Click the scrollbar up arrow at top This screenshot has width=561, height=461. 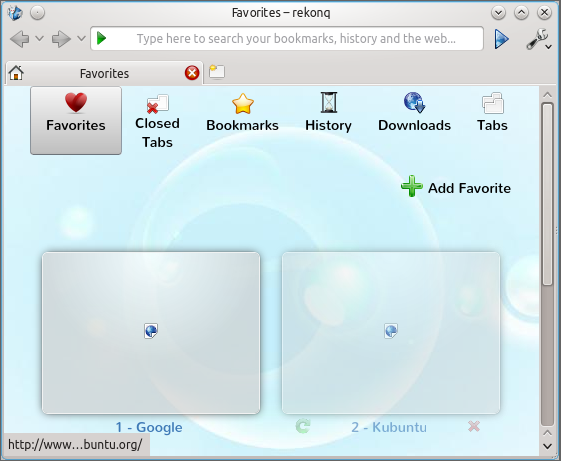(547, 95)
